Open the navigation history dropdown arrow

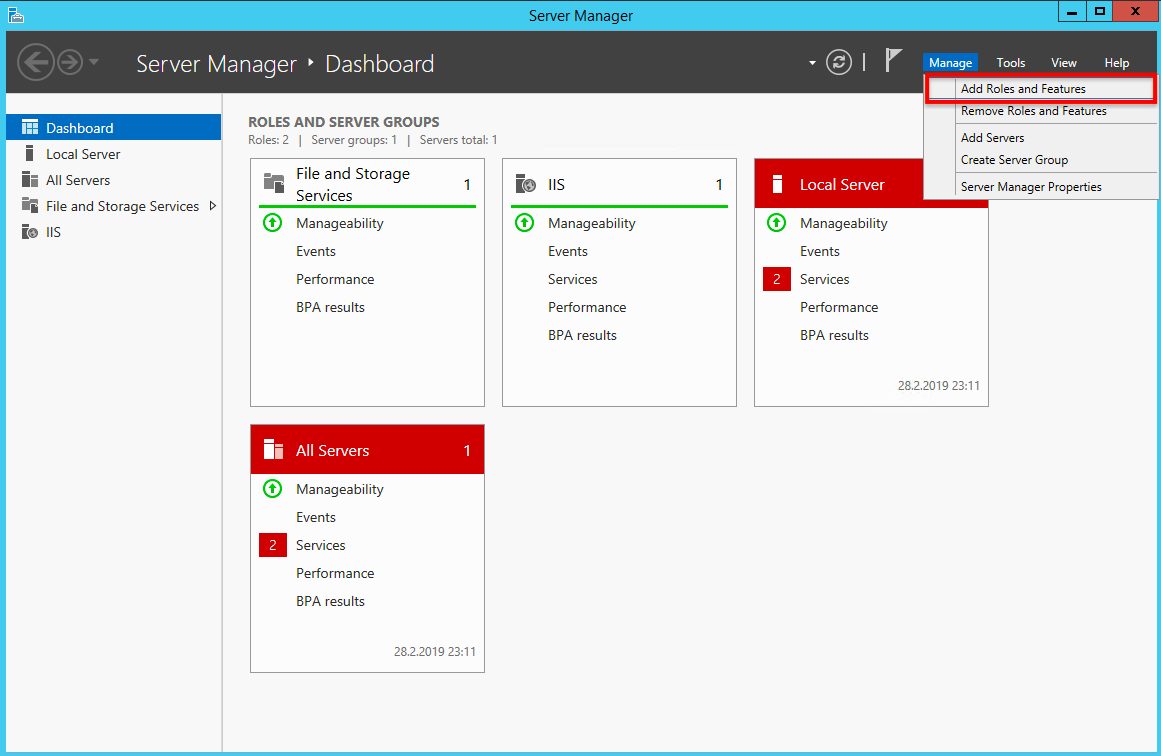coord(93,62)
